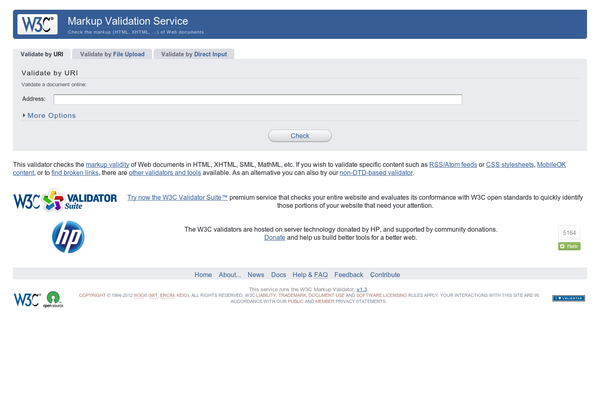
Task: Click the Flattr count box showing 5164
Action: [569, 233]
